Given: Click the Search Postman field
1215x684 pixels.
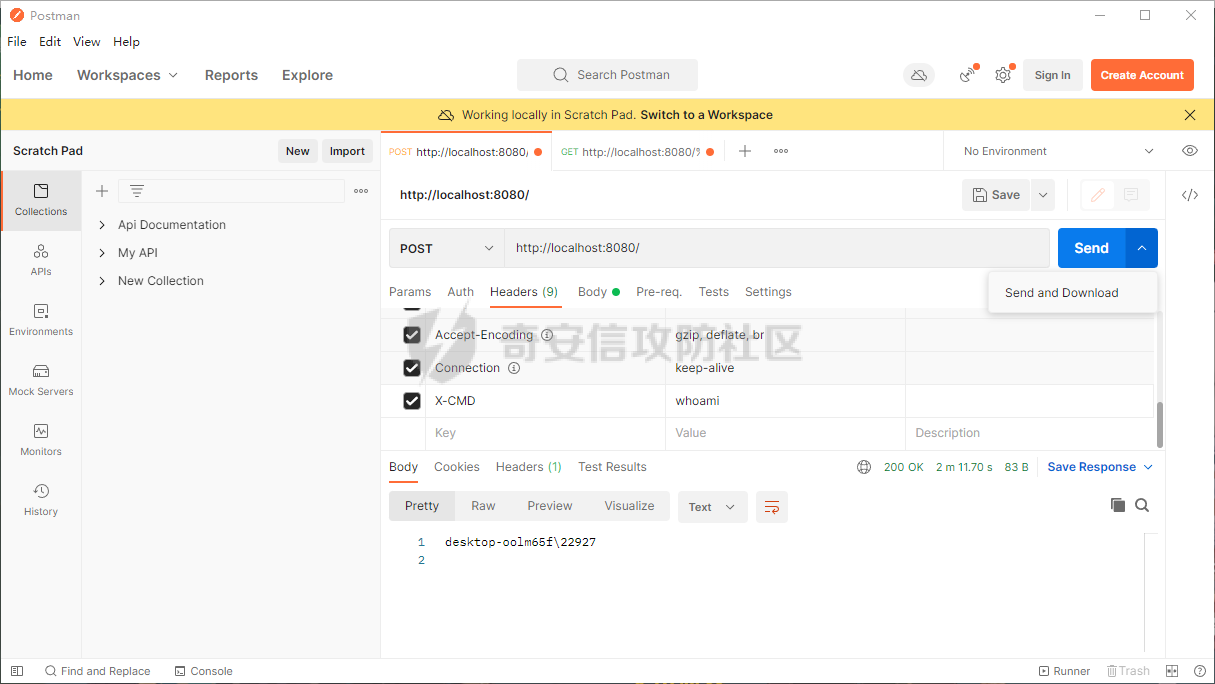Looking at the screenshot, I should [607, 75].
